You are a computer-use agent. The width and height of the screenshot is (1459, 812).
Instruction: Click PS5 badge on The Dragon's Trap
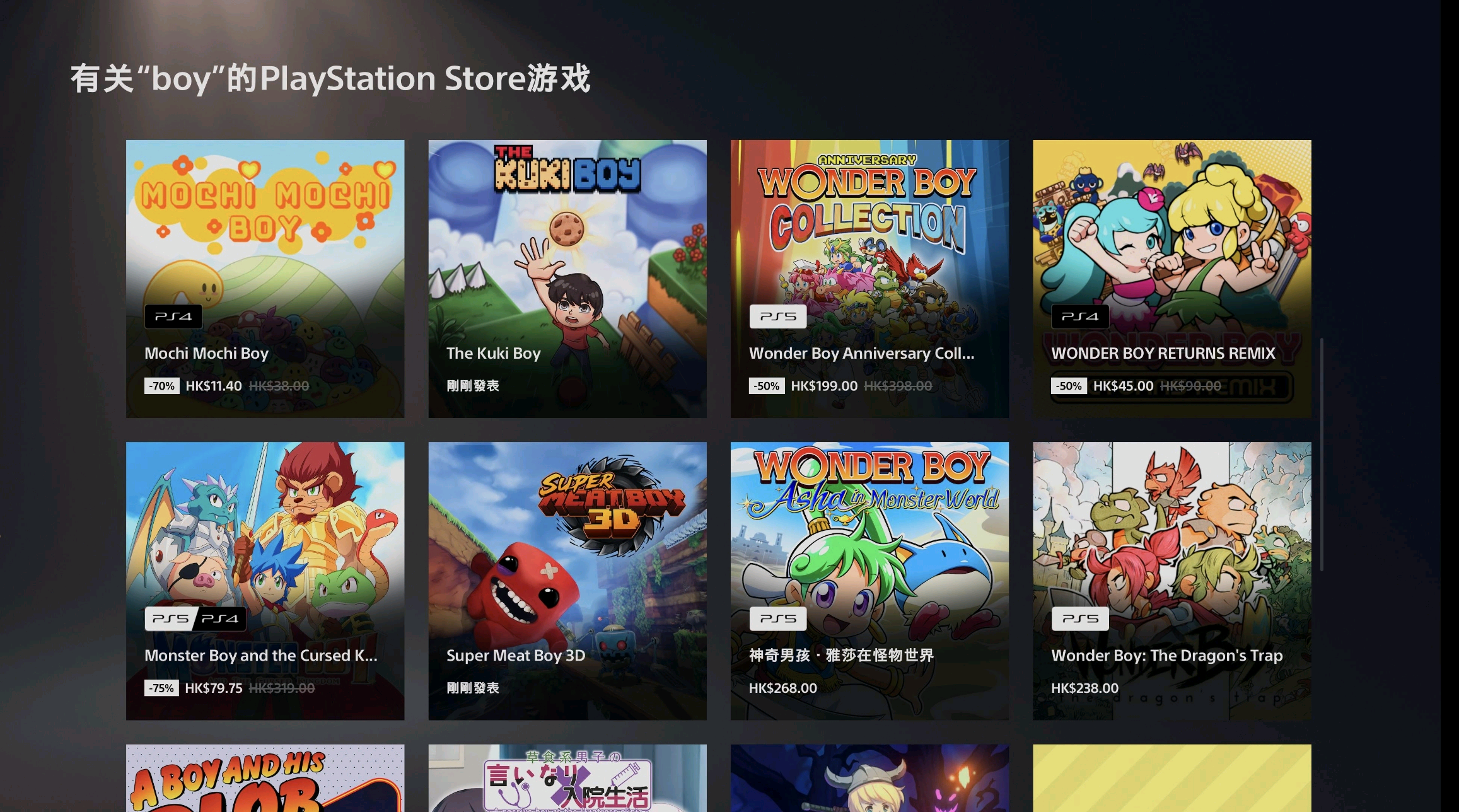point(1080,619)
